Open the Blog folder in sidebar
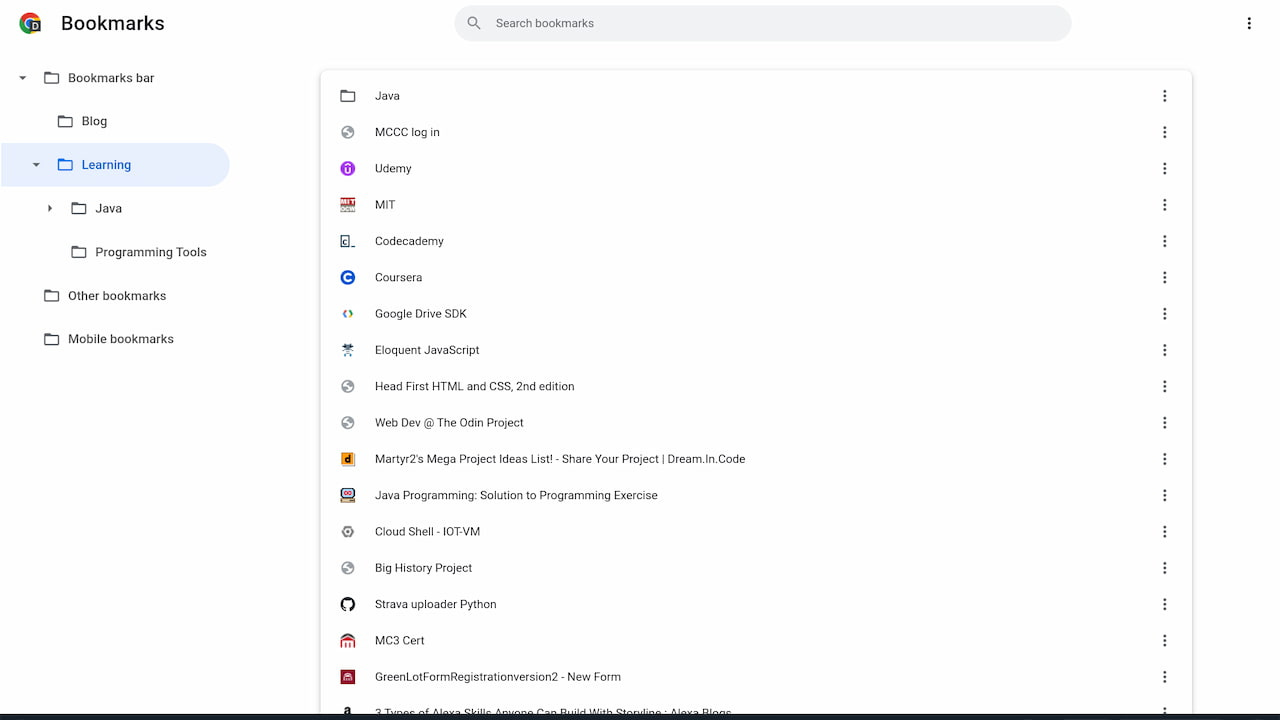The height and width of the screenshot is (720, 1280). tap(94, 121)
